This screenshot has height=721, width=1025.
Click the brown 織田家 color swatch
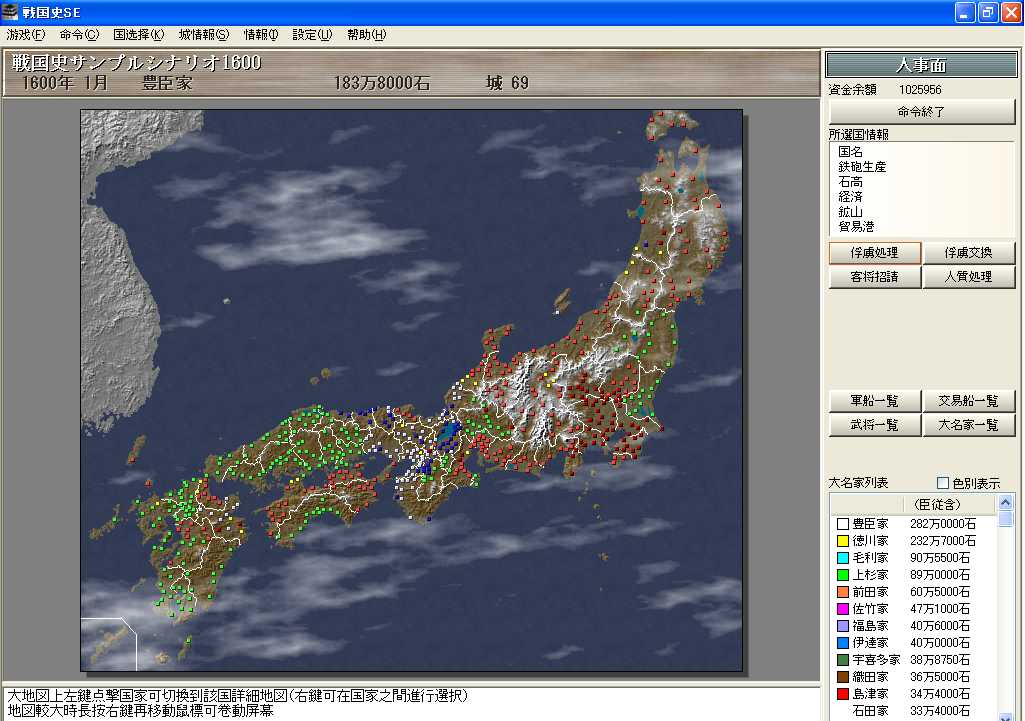click(x=843, y=677)
